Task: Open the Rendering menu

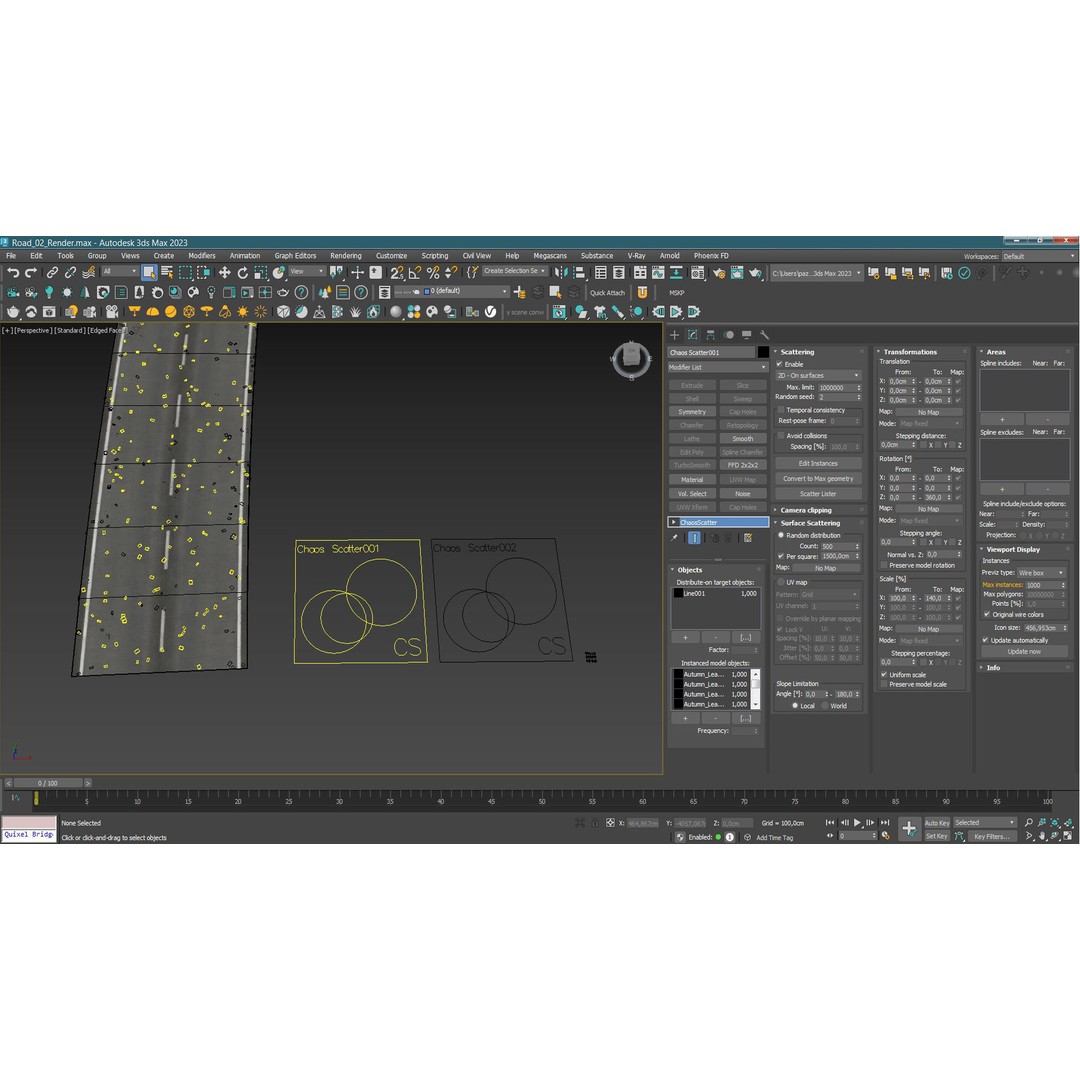Action: (x=346, y=255)
